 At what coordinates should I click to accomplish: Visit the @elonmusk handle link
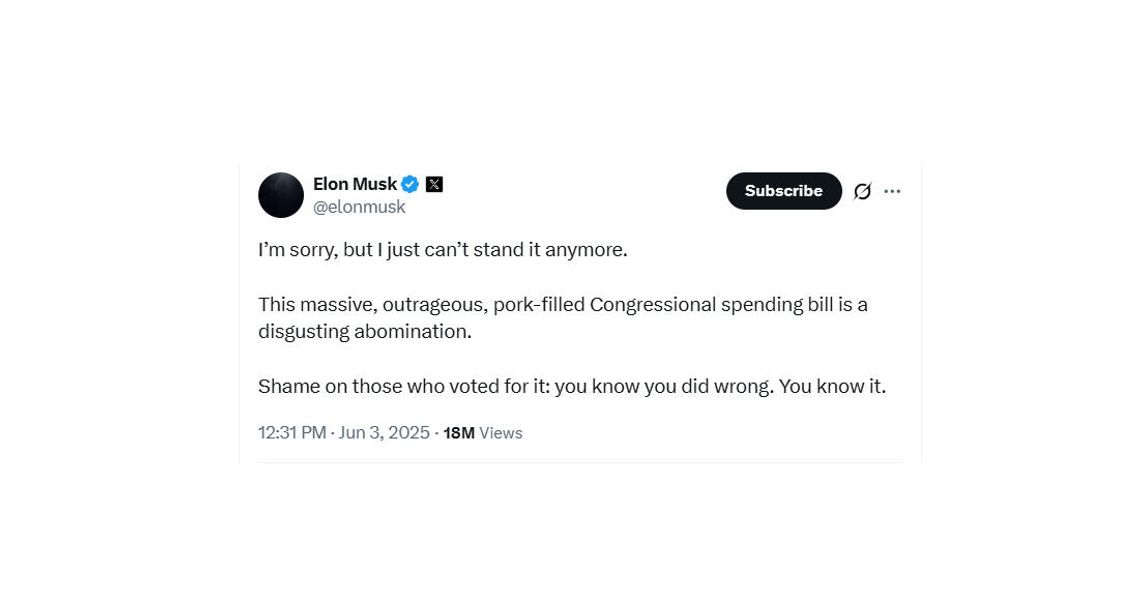359,207
